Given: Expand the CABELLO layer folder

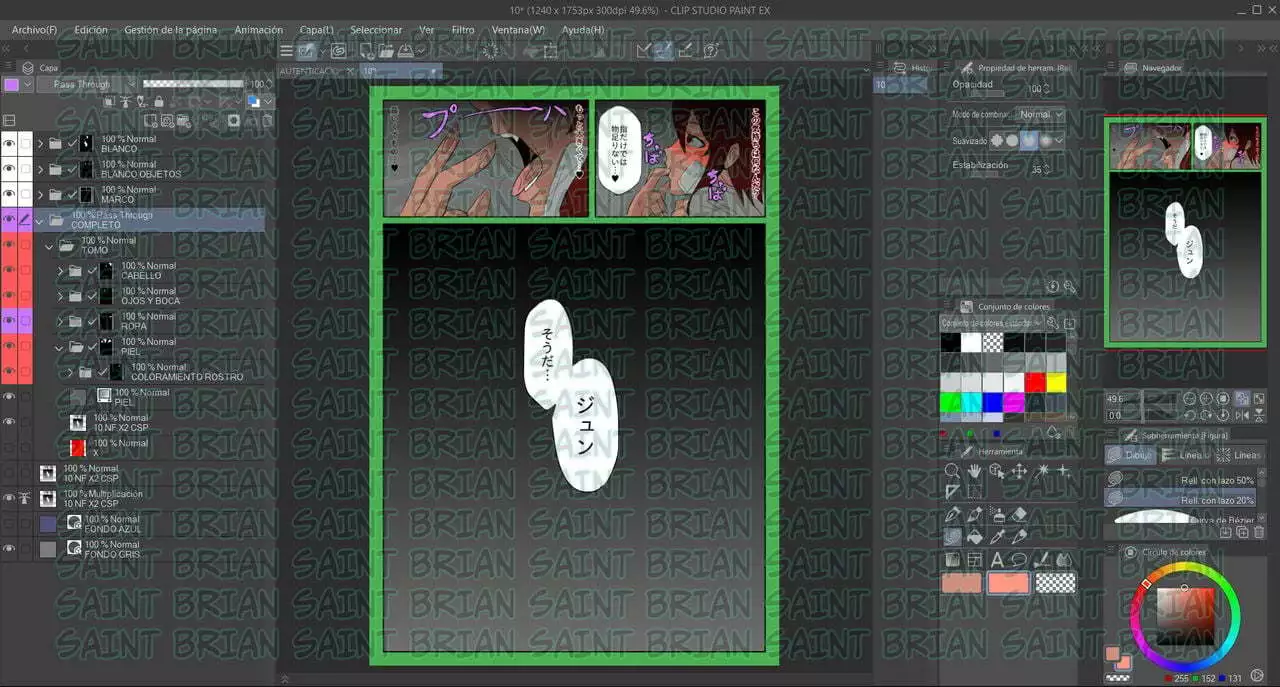Looking at the screenshot, I should [60, 271].
